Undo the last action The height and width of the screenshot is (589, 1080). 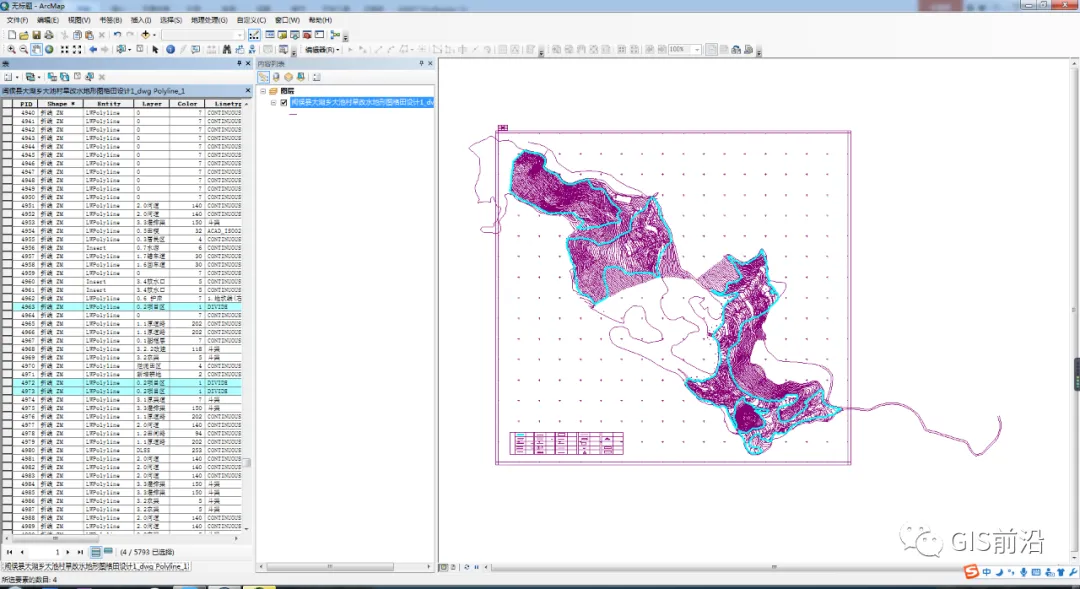coord(117,34)
